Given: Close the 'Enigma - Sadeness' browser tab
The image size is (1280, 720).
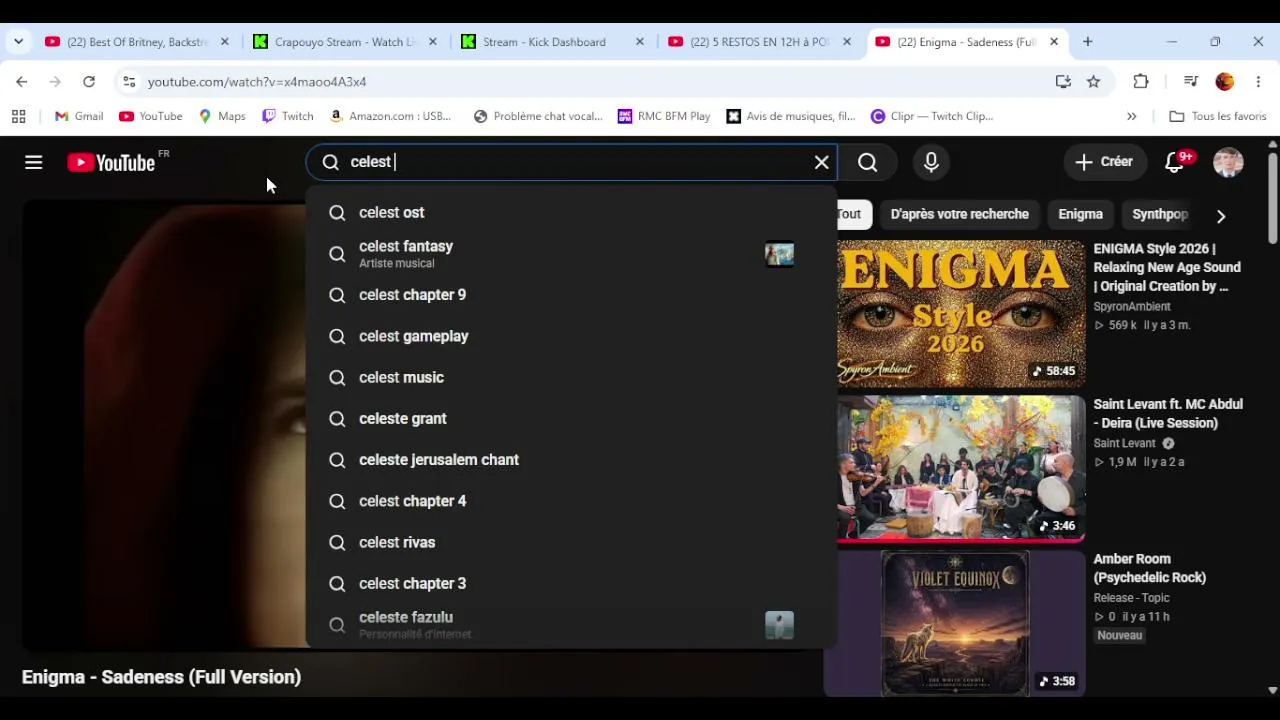Looking at the screenshot, I should click(1054, 42).
